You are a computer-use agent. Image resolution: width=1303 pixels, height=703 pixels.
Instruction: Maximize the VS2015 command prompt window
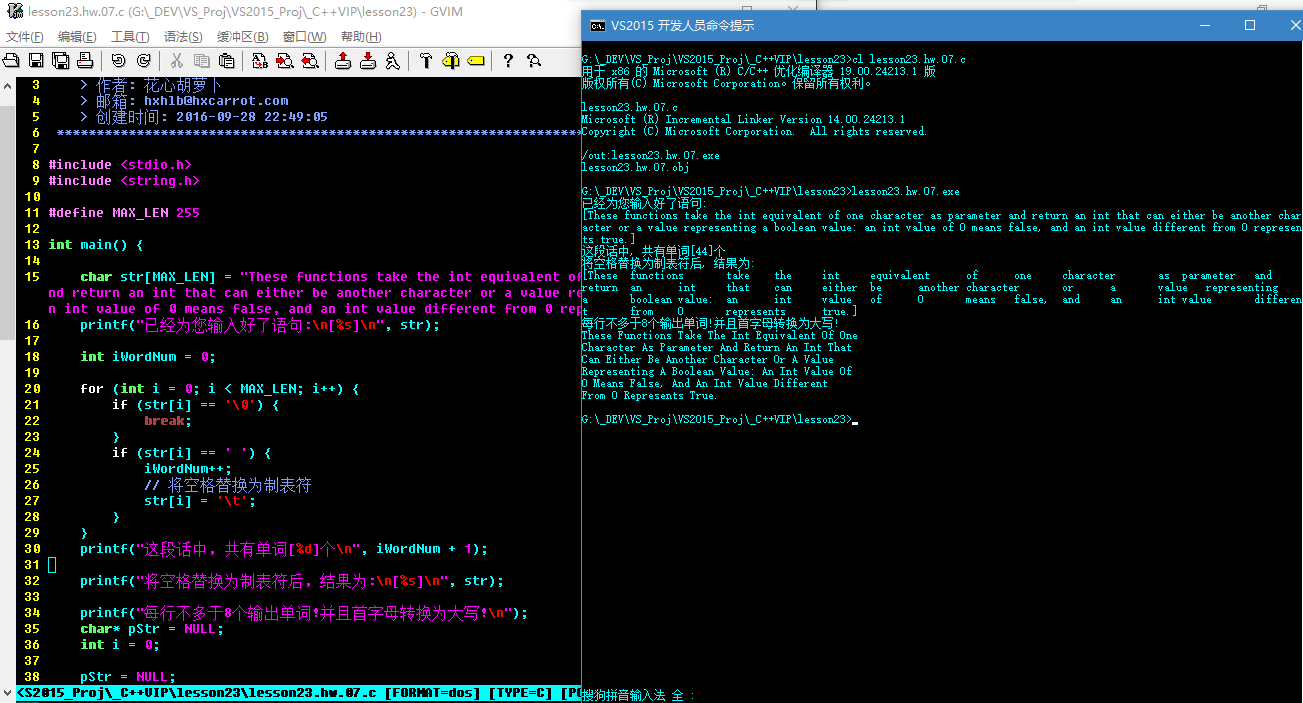coord(1249,25)
